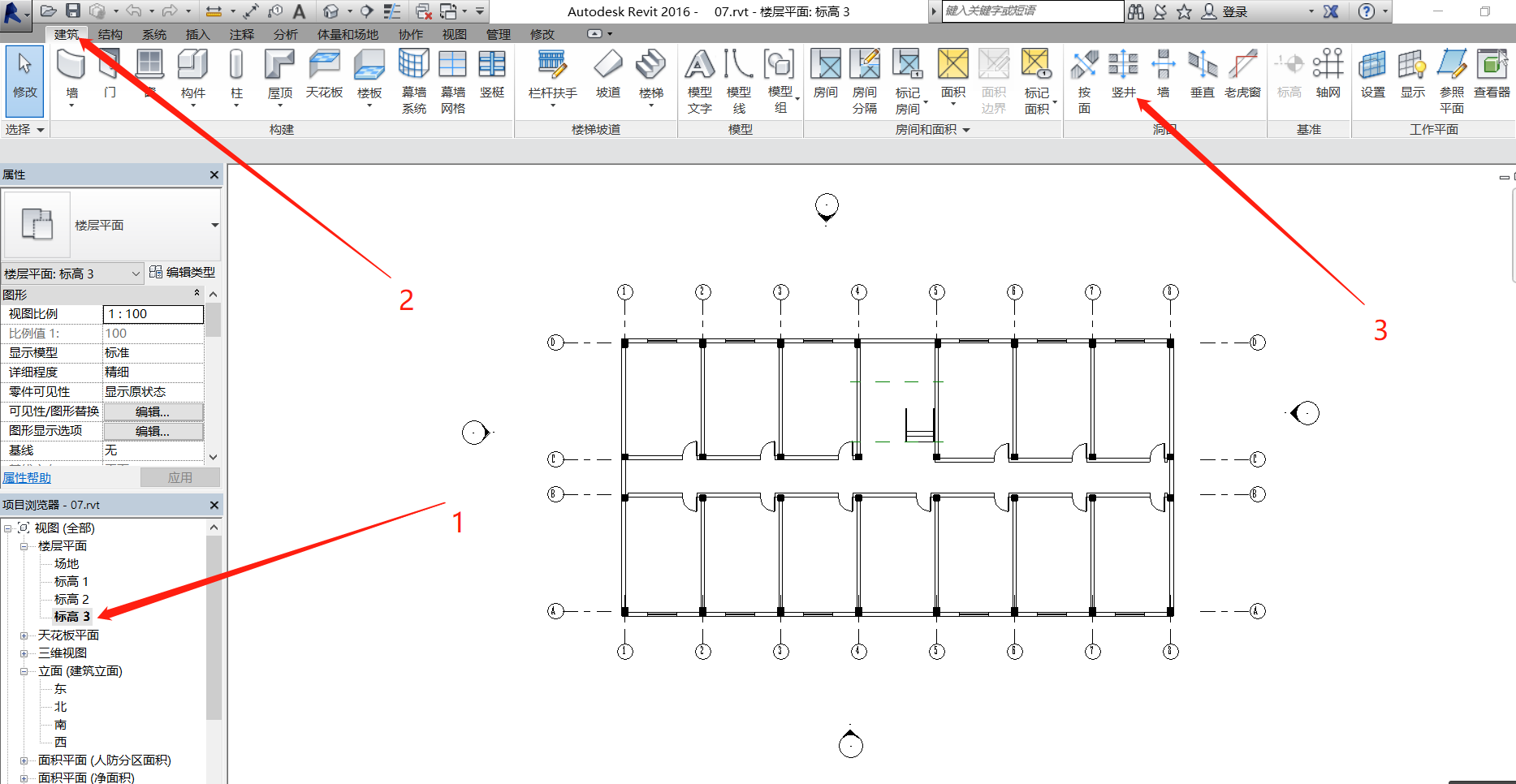Image resolution: width=1516 pixels, height=784 pixels.
Task: Select the 坡道 (Ramp) tool
Action: point(607,67)
